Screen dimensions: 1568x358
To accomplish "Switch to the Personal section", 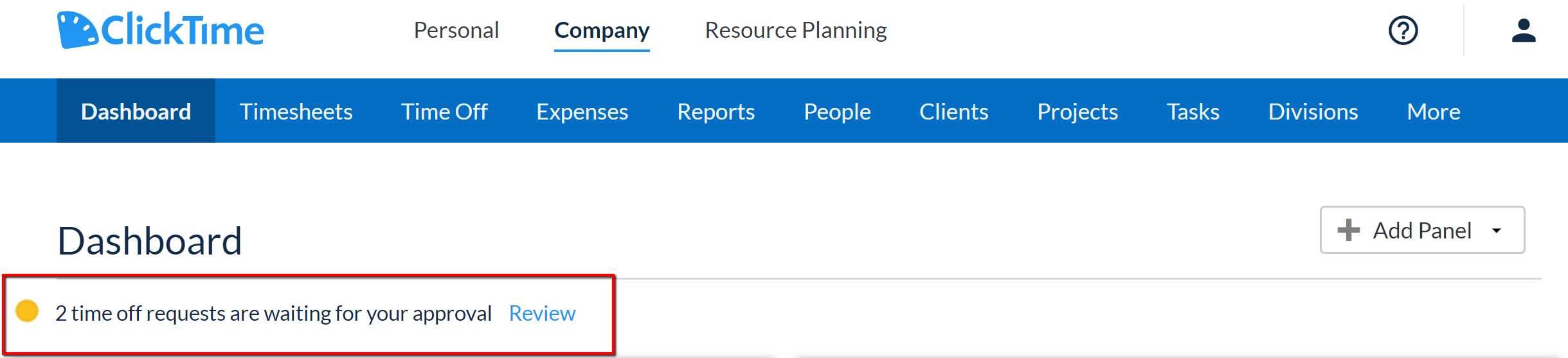I will coord(456,30).
